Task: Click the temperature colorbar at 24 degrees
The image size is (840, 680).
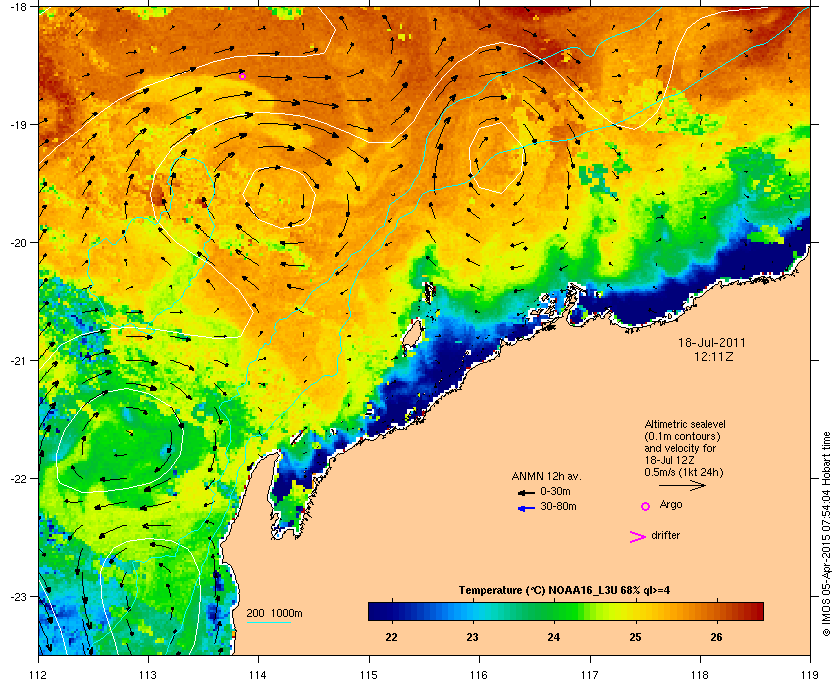Action: click(554, 611)
